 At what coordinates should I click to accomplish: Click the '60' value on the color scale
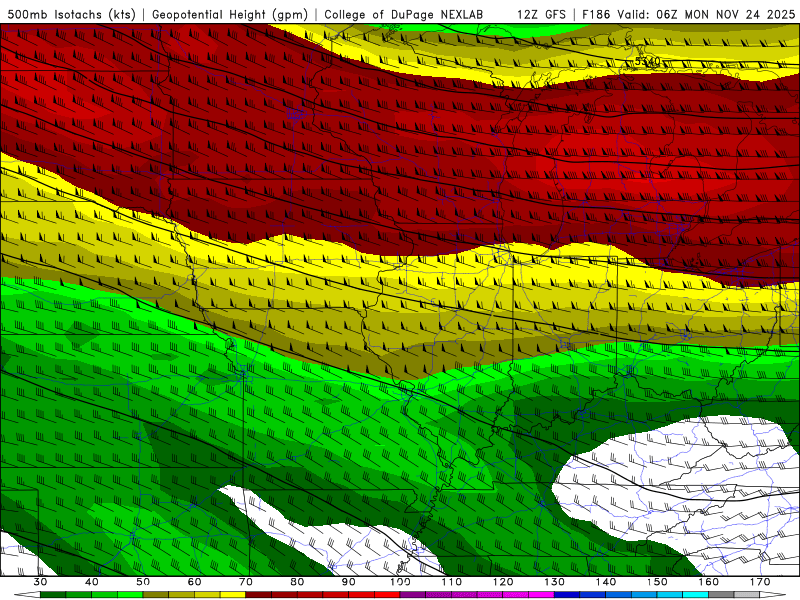coord(194,582)
